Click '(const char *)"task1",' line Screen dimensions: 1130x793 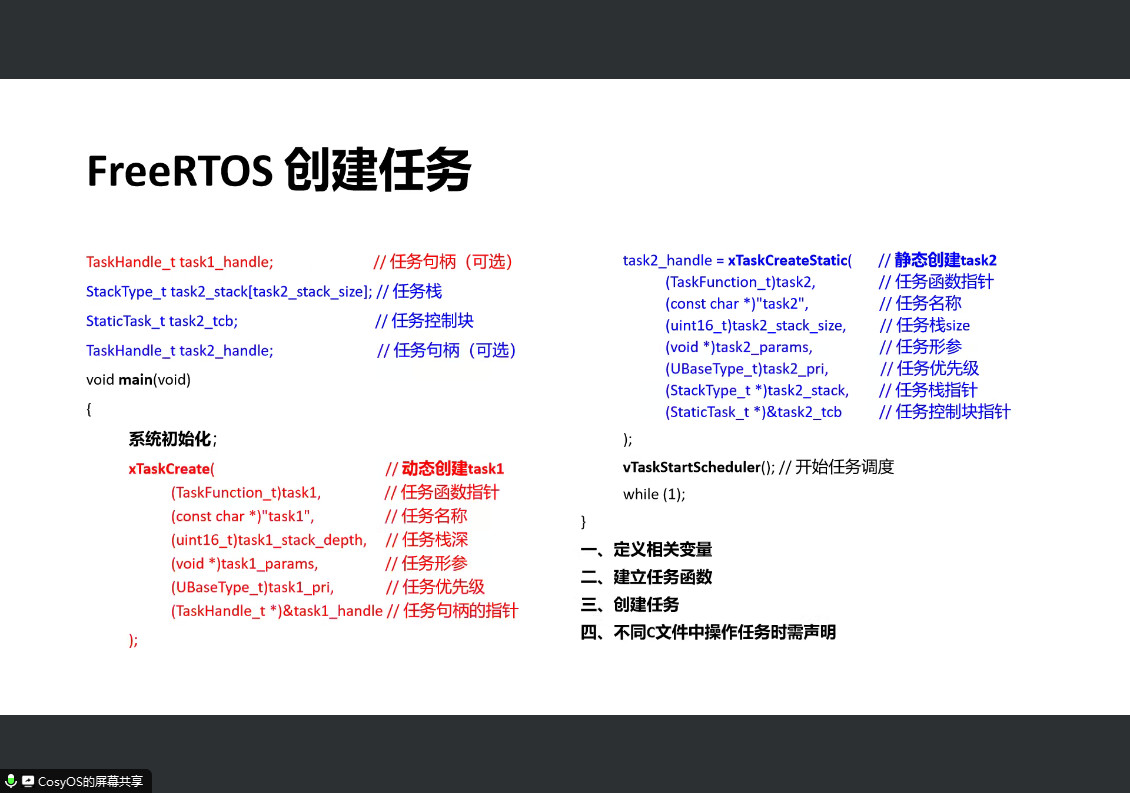[x=242, y=516]
